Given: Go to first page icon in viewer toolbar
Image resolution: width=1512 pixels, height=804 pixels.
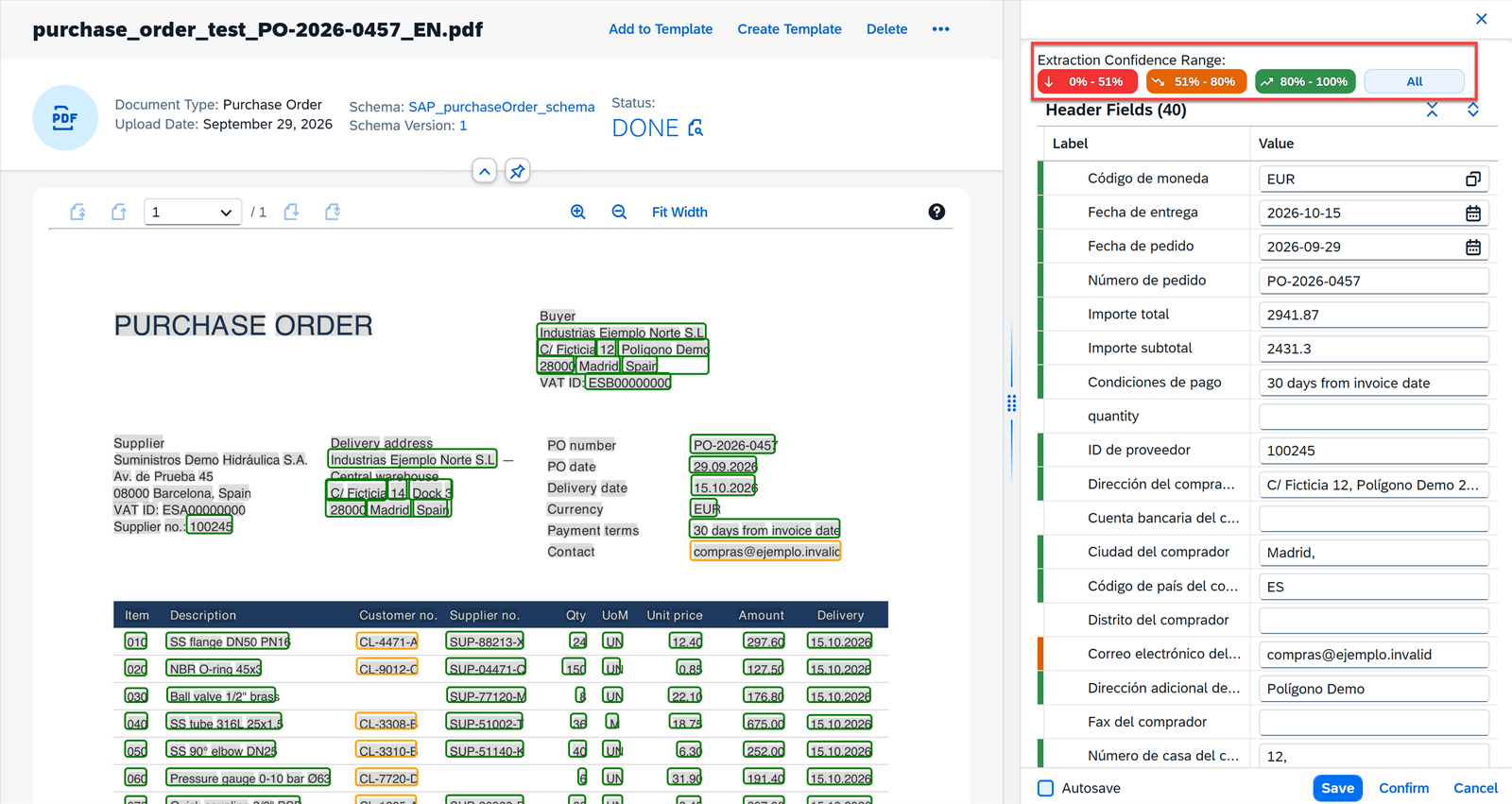Looking at the screenshot, I should pos(77,212).
